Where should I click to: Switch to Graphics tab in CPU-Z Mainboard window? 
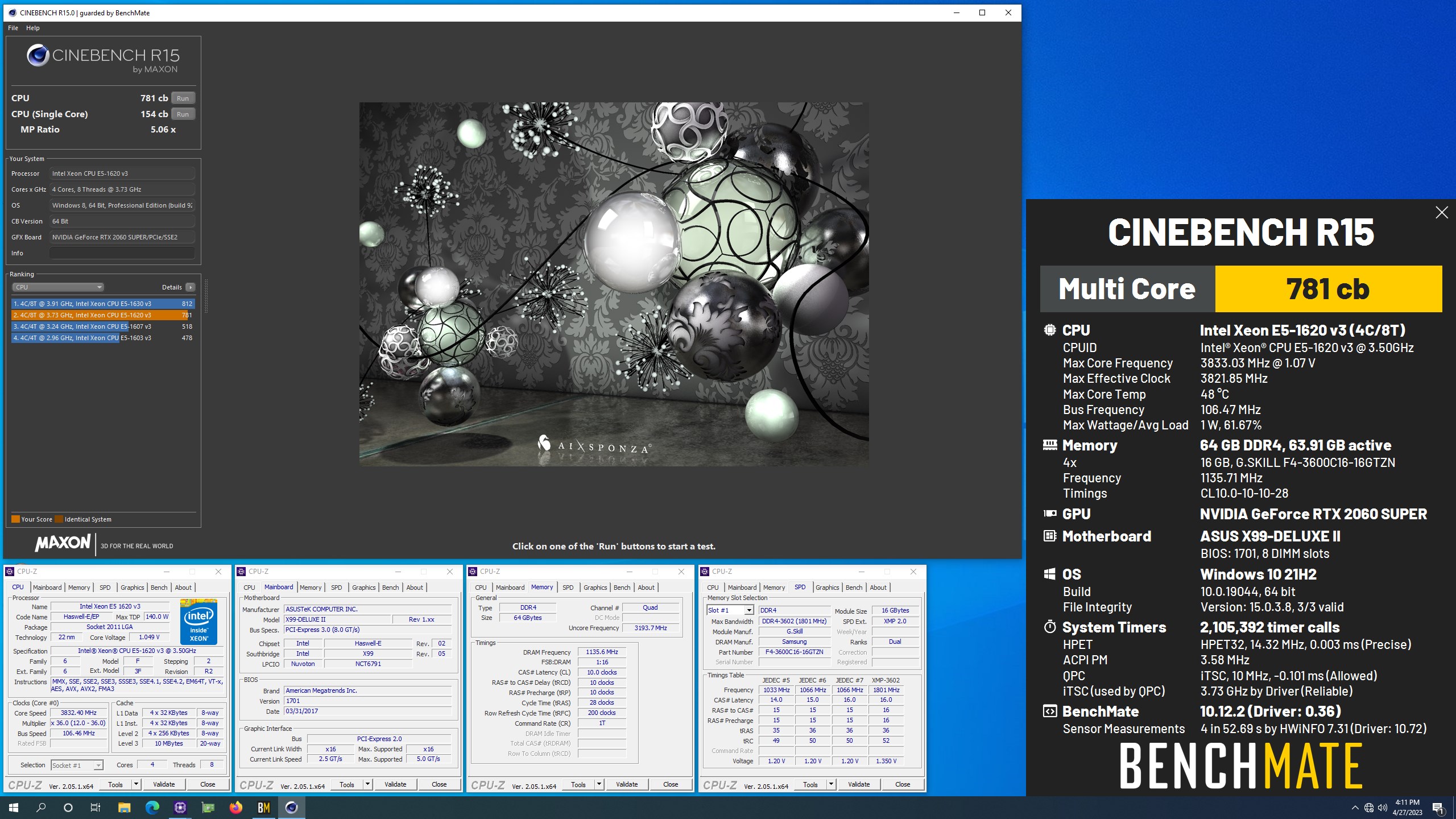click(364, 588)
